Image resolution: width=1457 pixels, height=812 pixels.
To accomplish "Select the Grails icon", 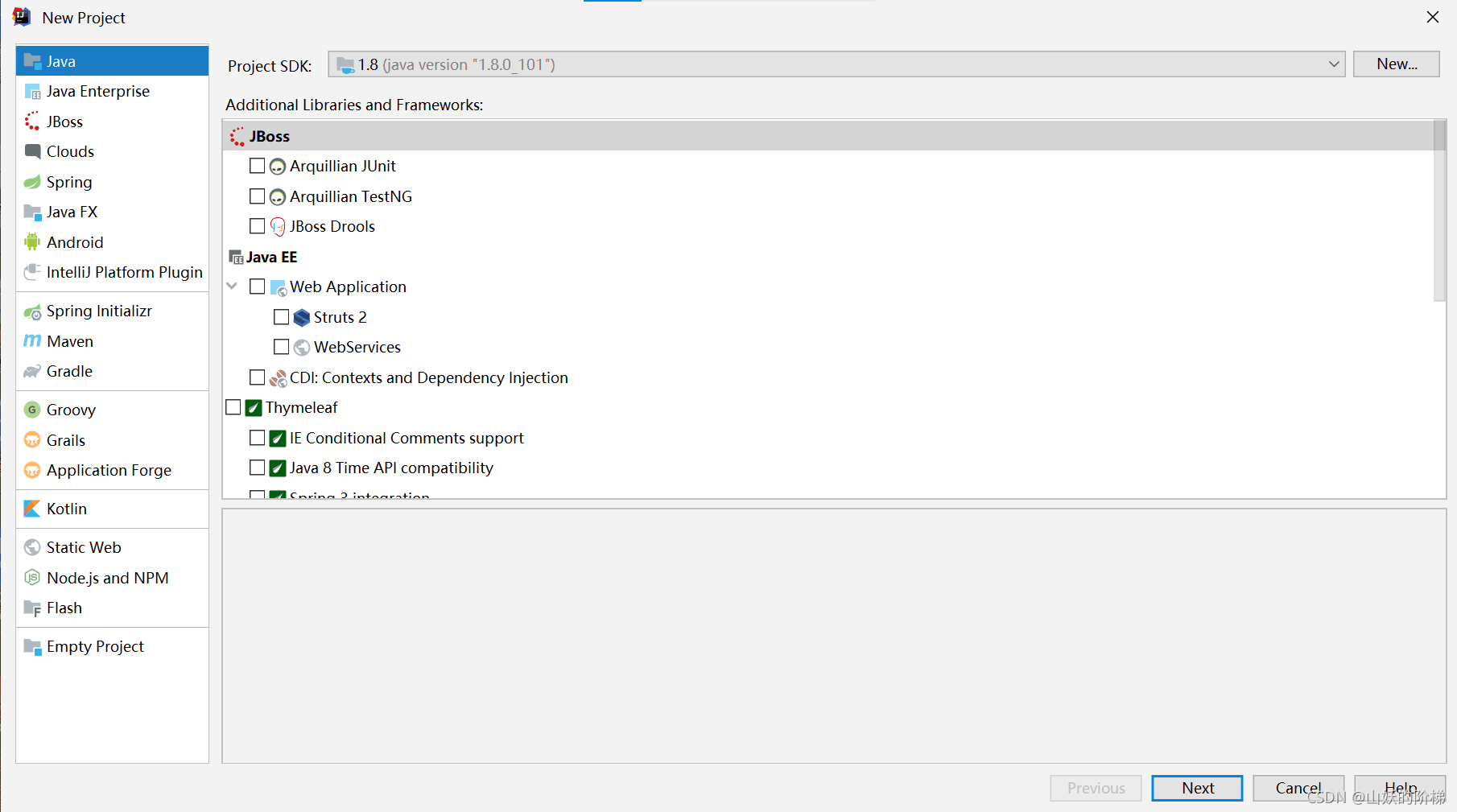I will 32,440.
